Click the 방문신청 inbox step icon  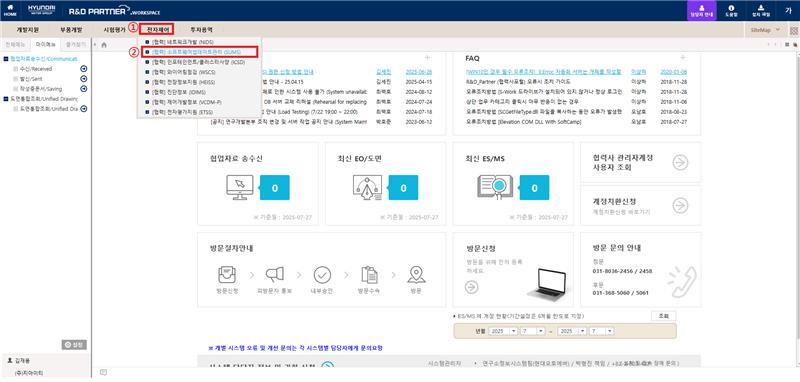[x=227, y=274]
